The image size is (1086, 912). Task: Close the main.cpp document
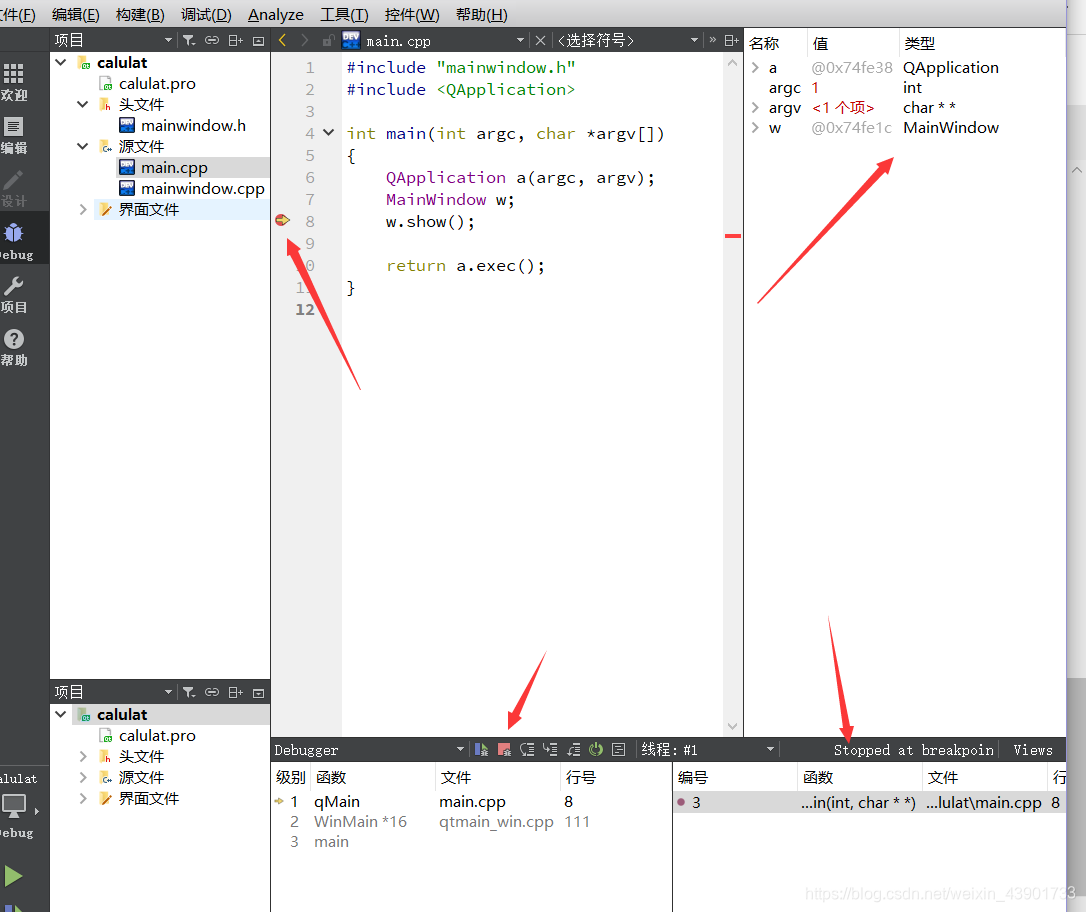pyautogui.click(x=541, y=41)
